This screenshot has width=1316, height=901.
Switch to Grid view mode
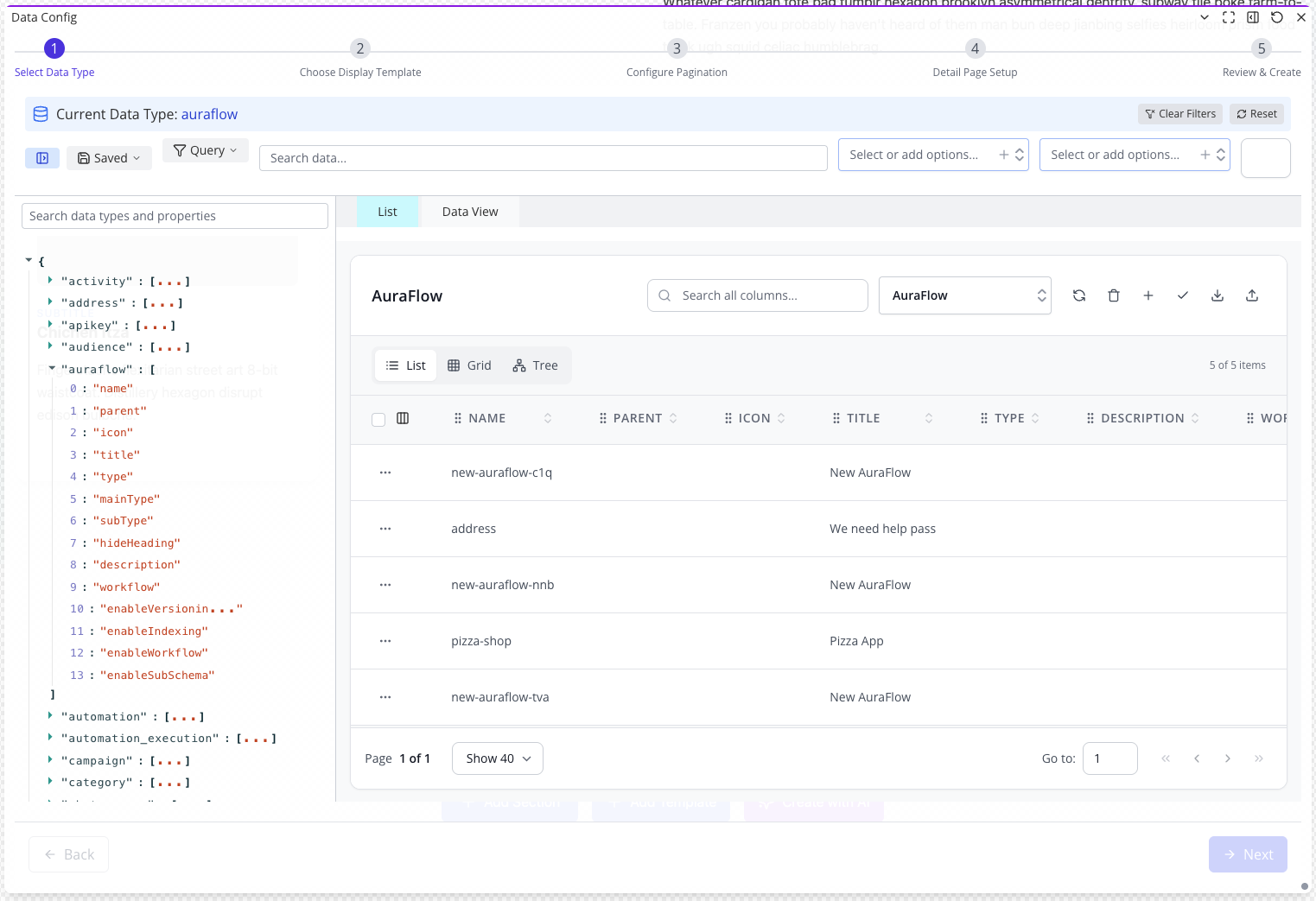tap(469, 365)
